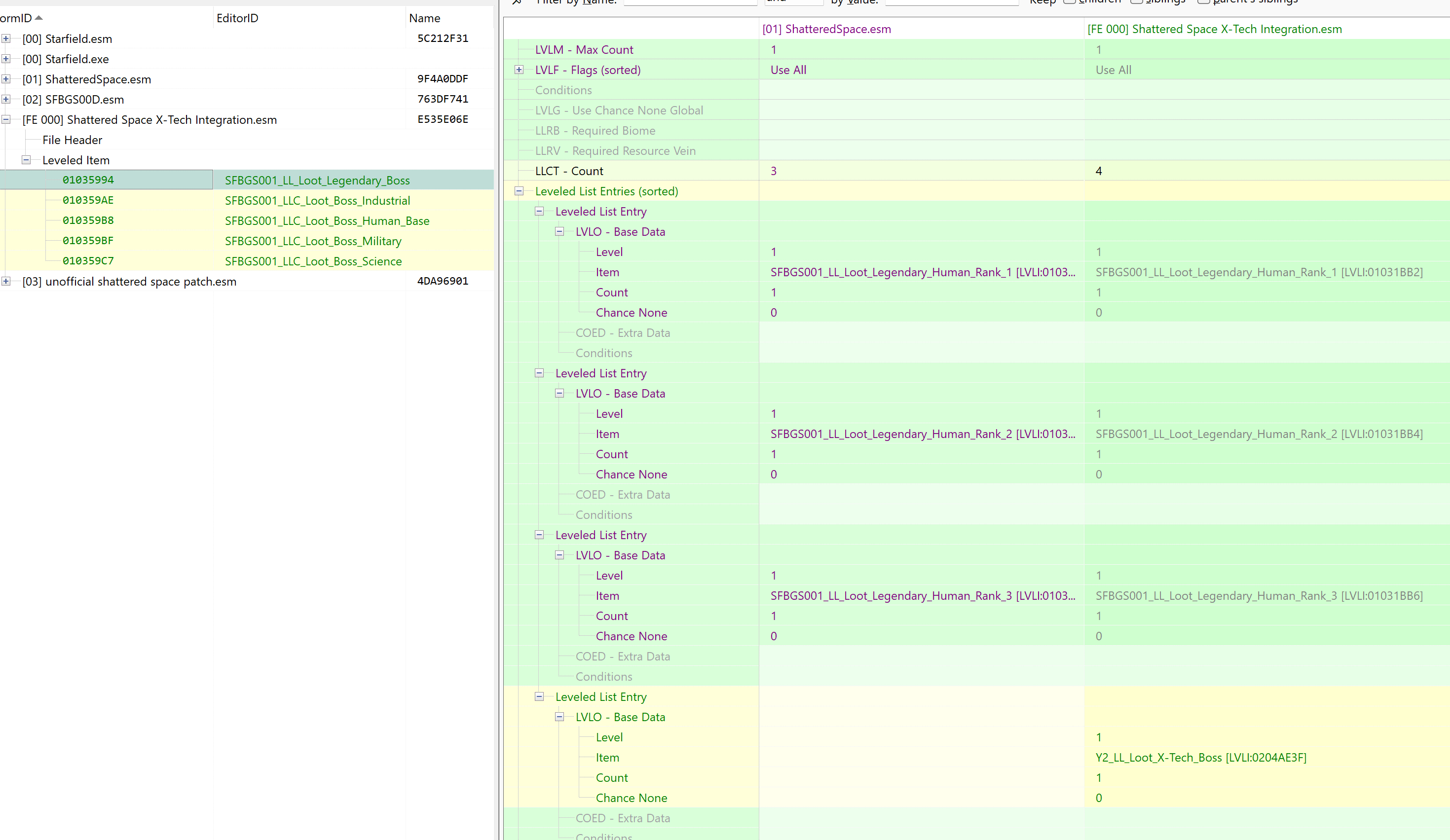Select the [FE 000] Shattered Space X-Tech Integration.esm tree label
The width and height of the screenshot is (1450, 840).
149,120
